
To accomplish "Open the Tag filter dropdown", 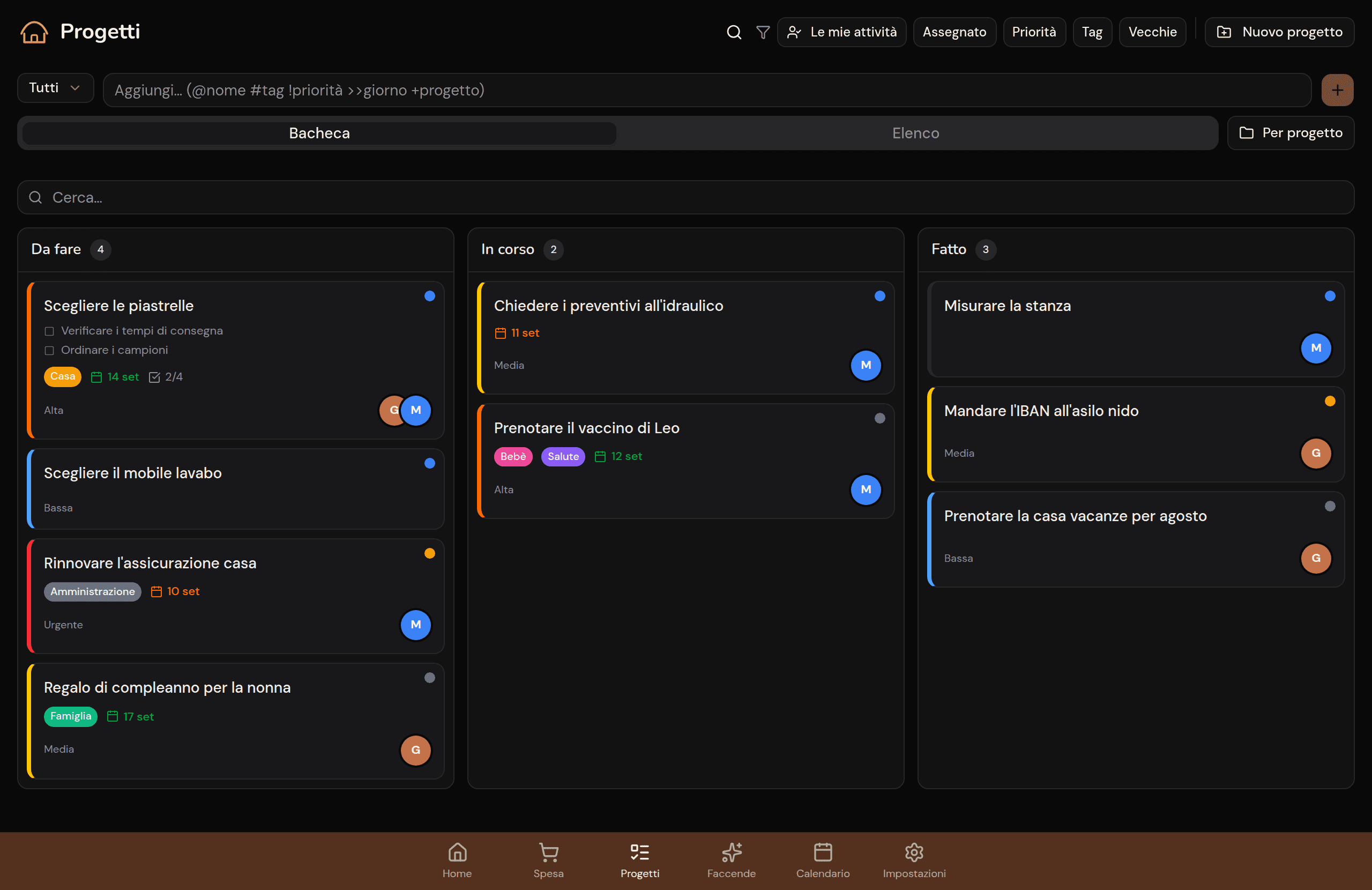I will [1092, 32].
